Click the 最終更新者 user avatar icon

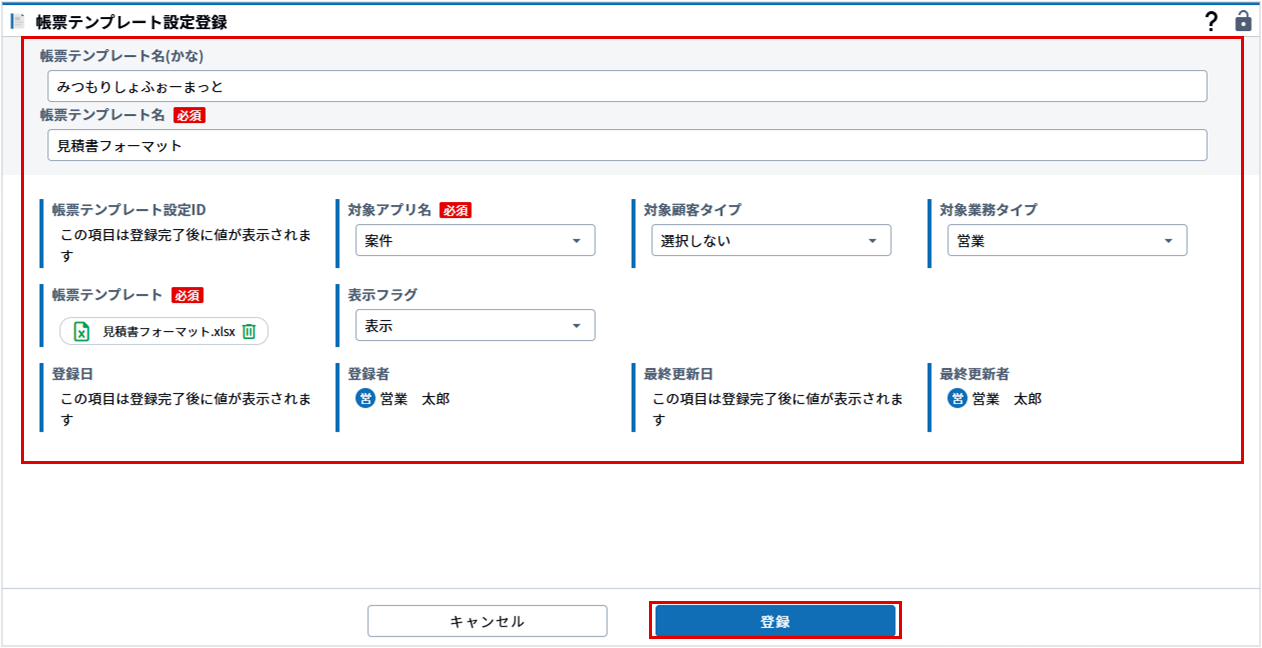(x=957, y=399)
